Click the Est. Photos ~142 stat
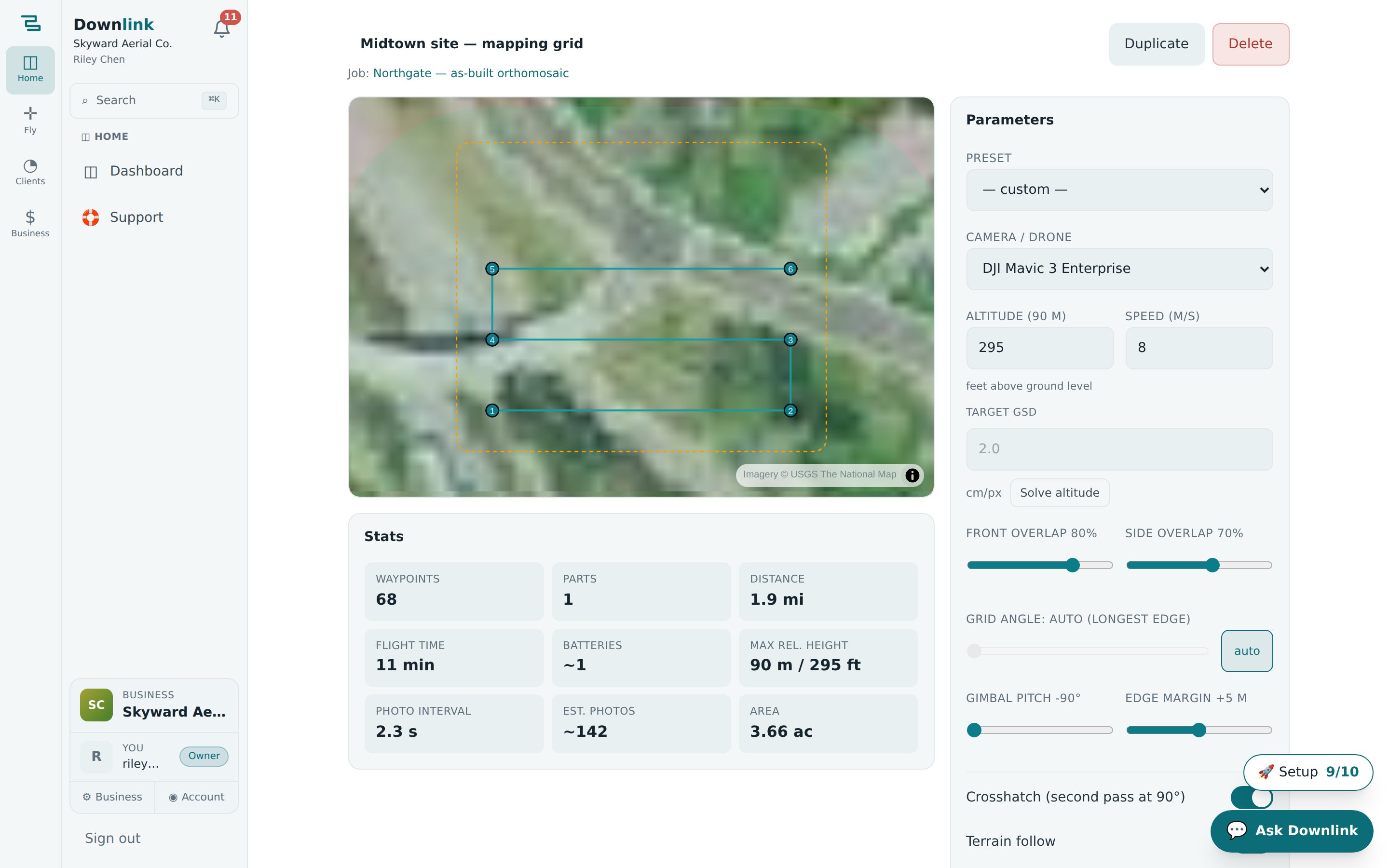Image resolution: width=1389 pixels, height=868 pixels. pos(640,723)
